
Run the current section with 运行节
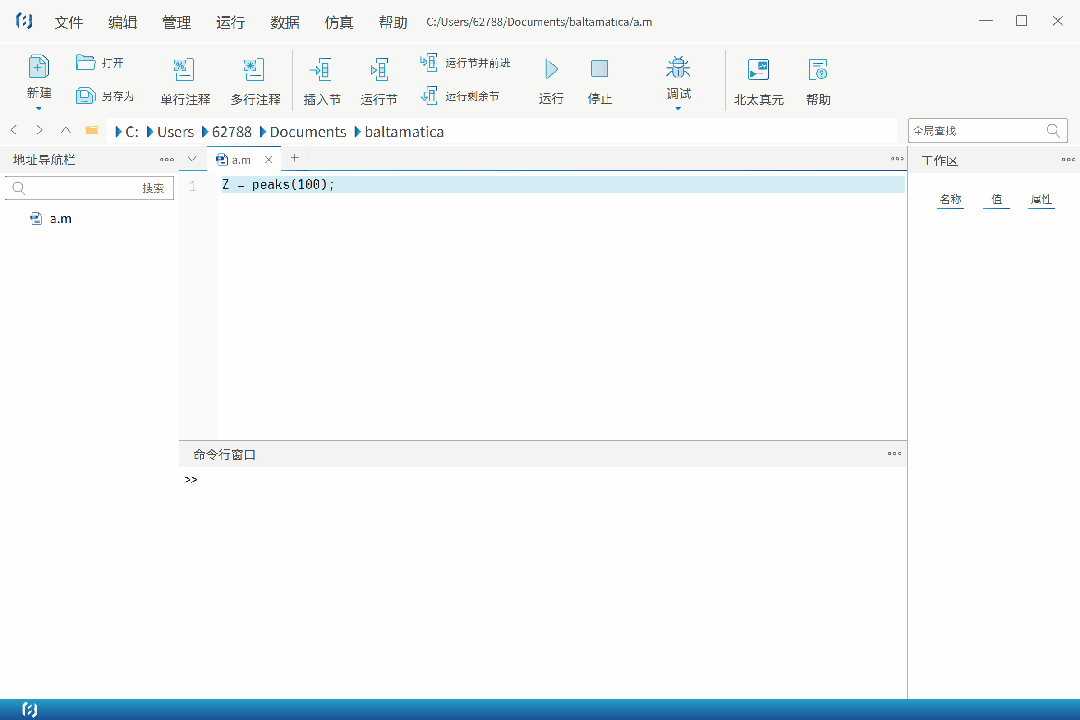point(379,78)
